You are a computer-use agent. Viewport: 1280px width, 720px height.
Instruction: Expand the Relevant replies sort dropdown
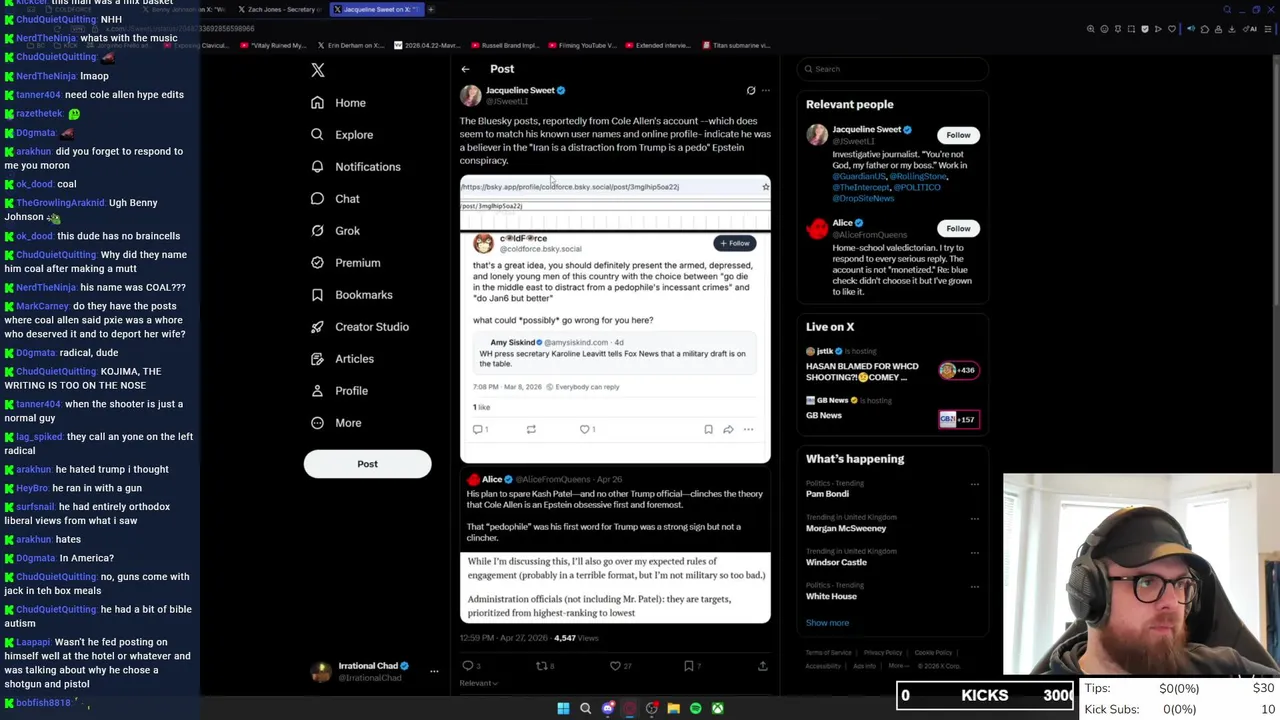point(478,683)
